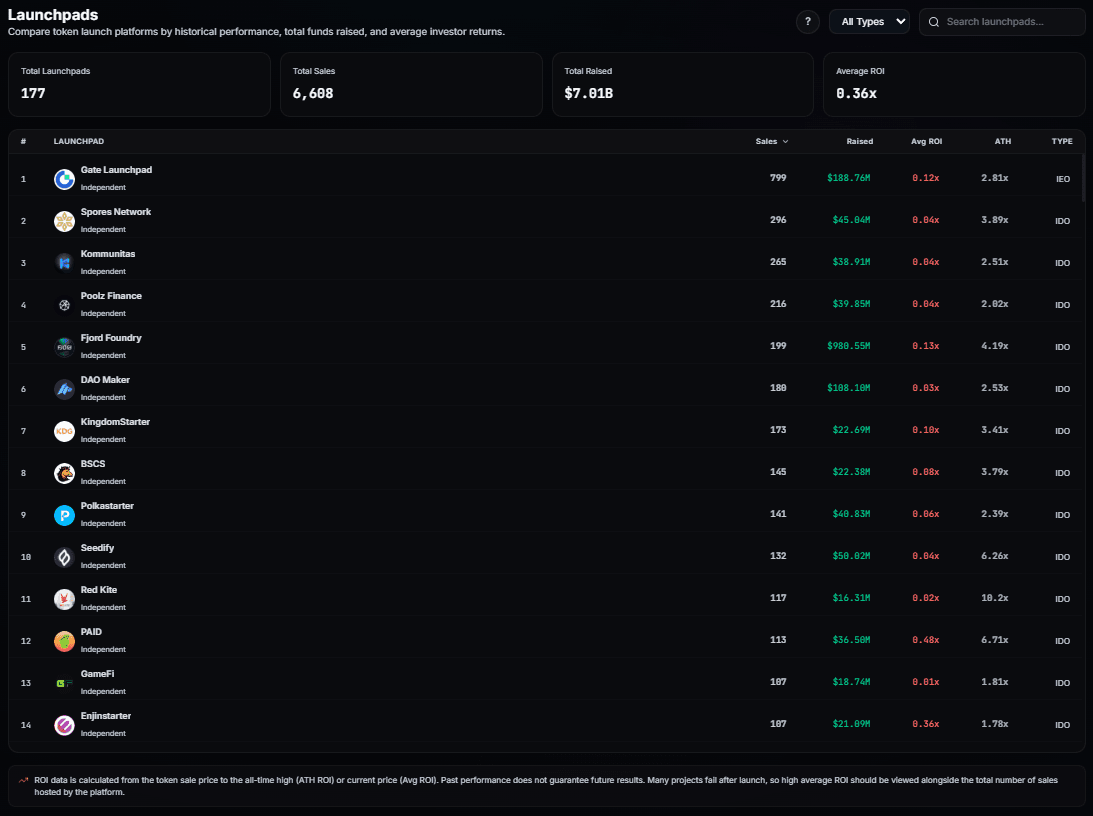
Task: Click the DAO Maker logo icon
Action: tap(64, 389)
